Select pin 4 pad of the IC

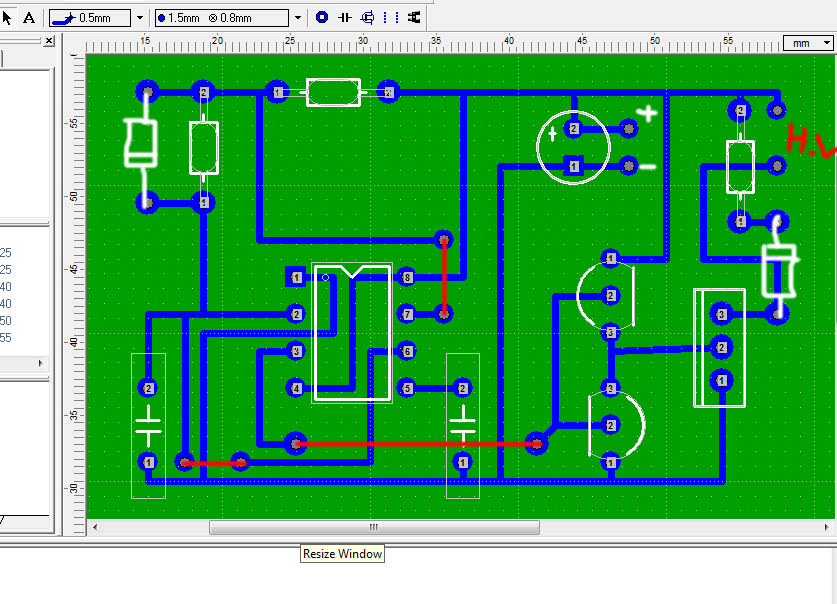pyautogui.click(x=296, y=388)
